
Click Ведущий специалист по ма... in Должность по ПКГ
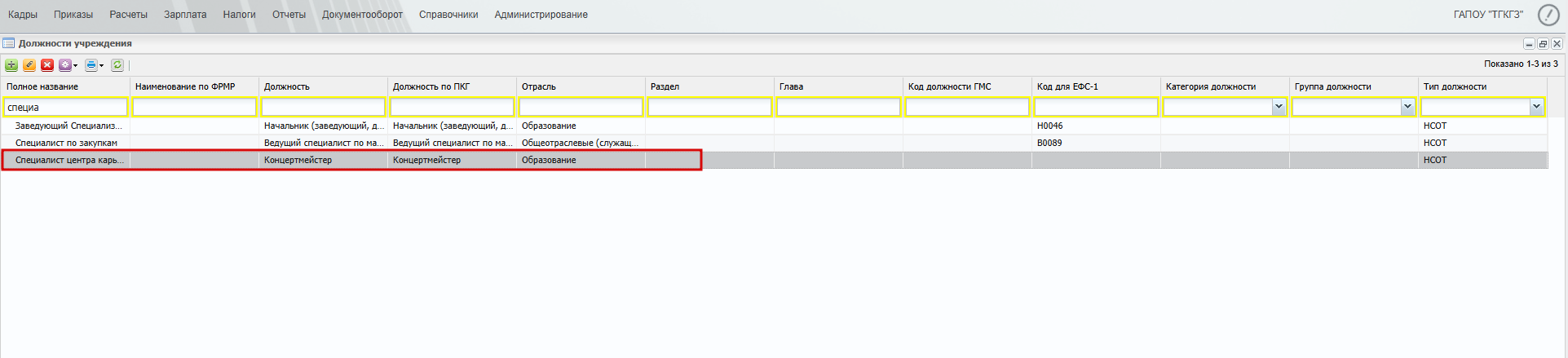coord(453,143)
